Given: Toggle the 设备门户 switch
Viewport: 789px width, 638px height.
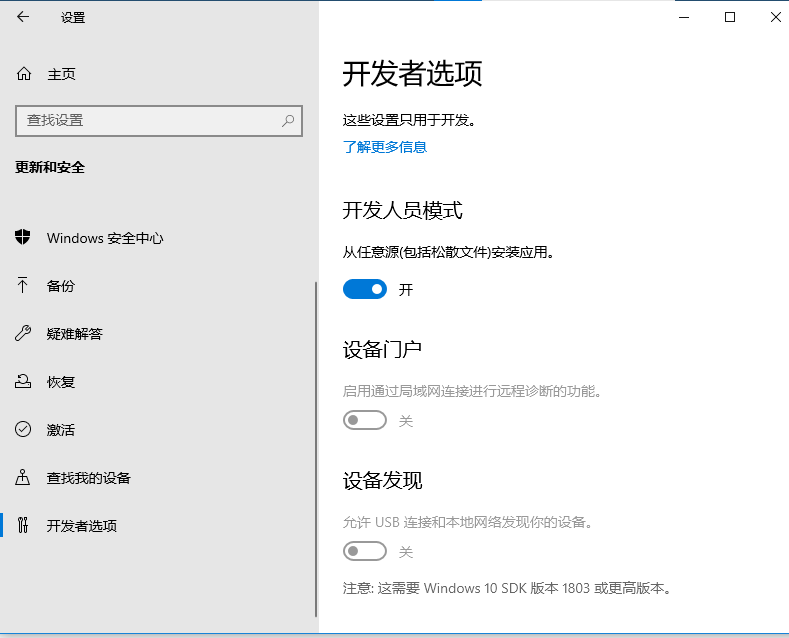Looking at the screenshot, I should coord(365,420).
